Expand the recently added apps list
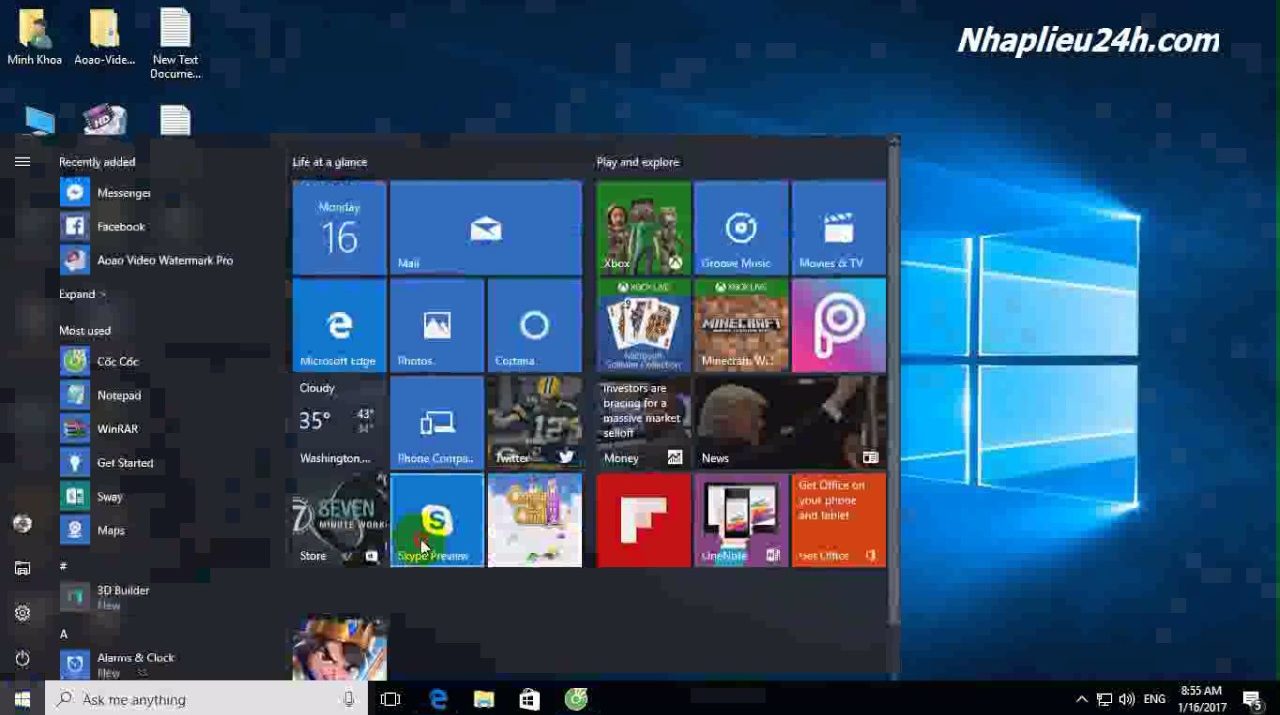The image size is (1280, 715). [81, 294]
